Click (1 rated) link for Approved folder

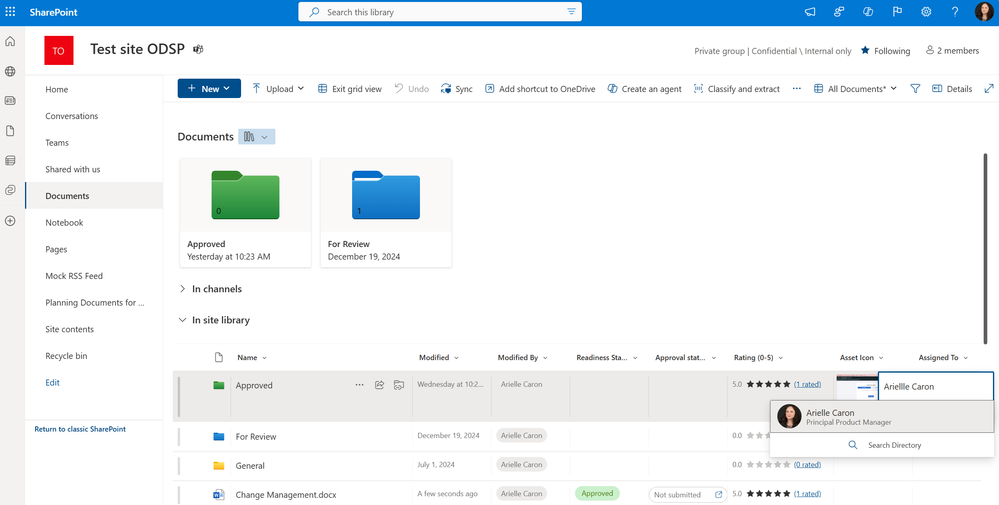point(807,384)
